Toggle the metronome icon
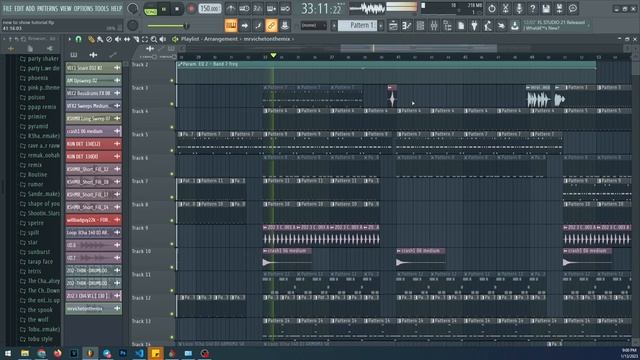This screenshot has height=360, width=640. click(x=231, y=9)
